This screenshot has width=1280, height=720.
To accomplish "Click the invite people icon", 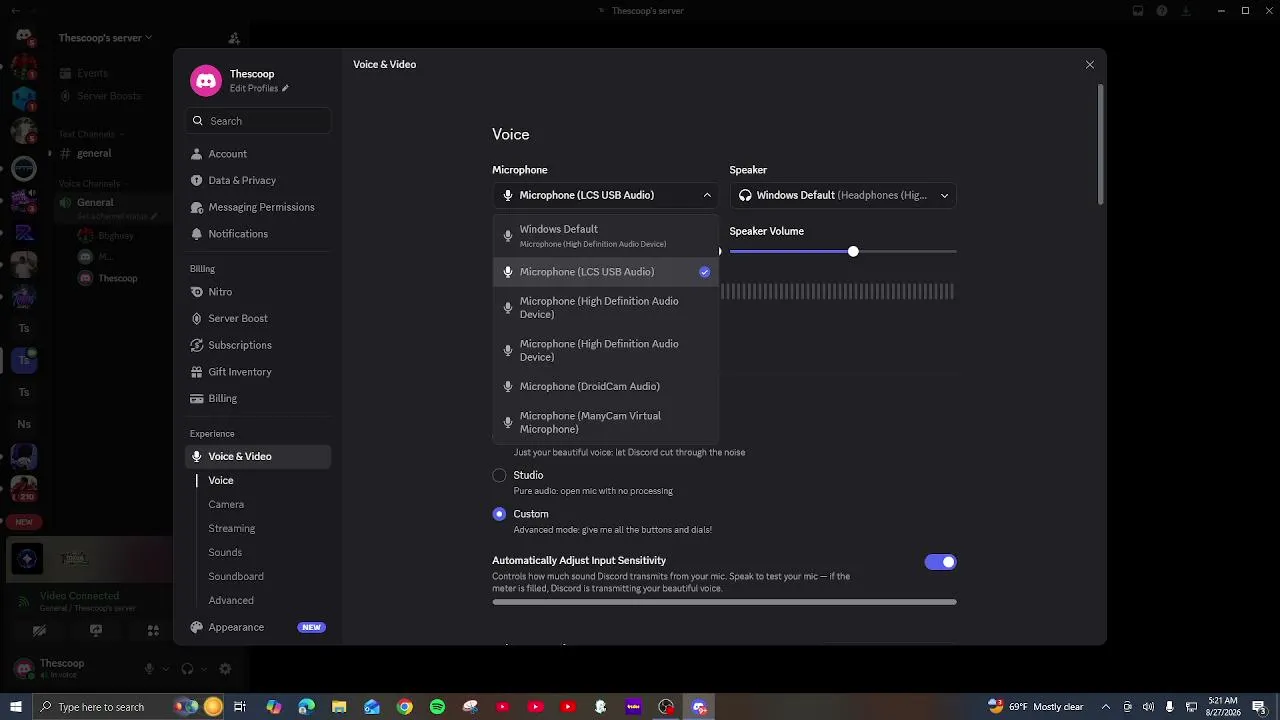I will [234, 38].
